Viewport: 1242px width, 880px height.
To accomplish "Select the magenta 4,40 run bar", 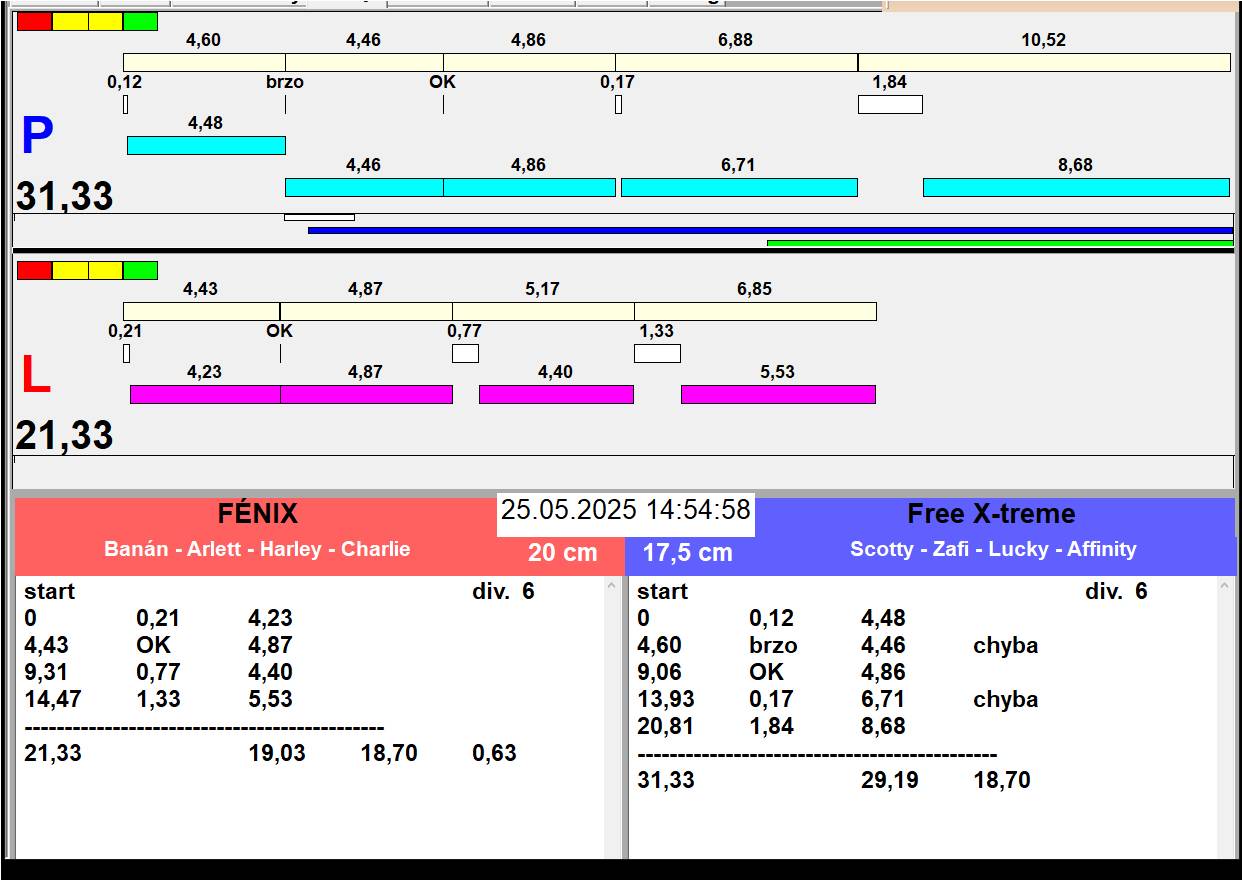I will point(556,394).
